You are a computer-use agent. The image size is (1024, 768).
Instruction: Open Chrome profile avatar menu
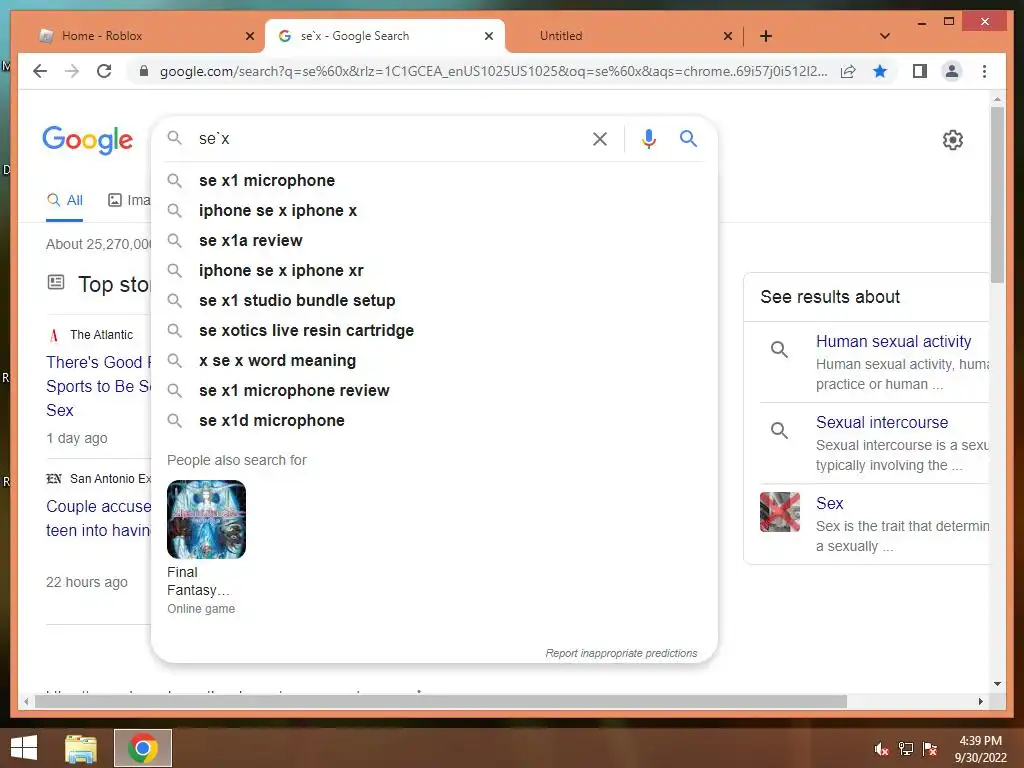tap(952, 71)
